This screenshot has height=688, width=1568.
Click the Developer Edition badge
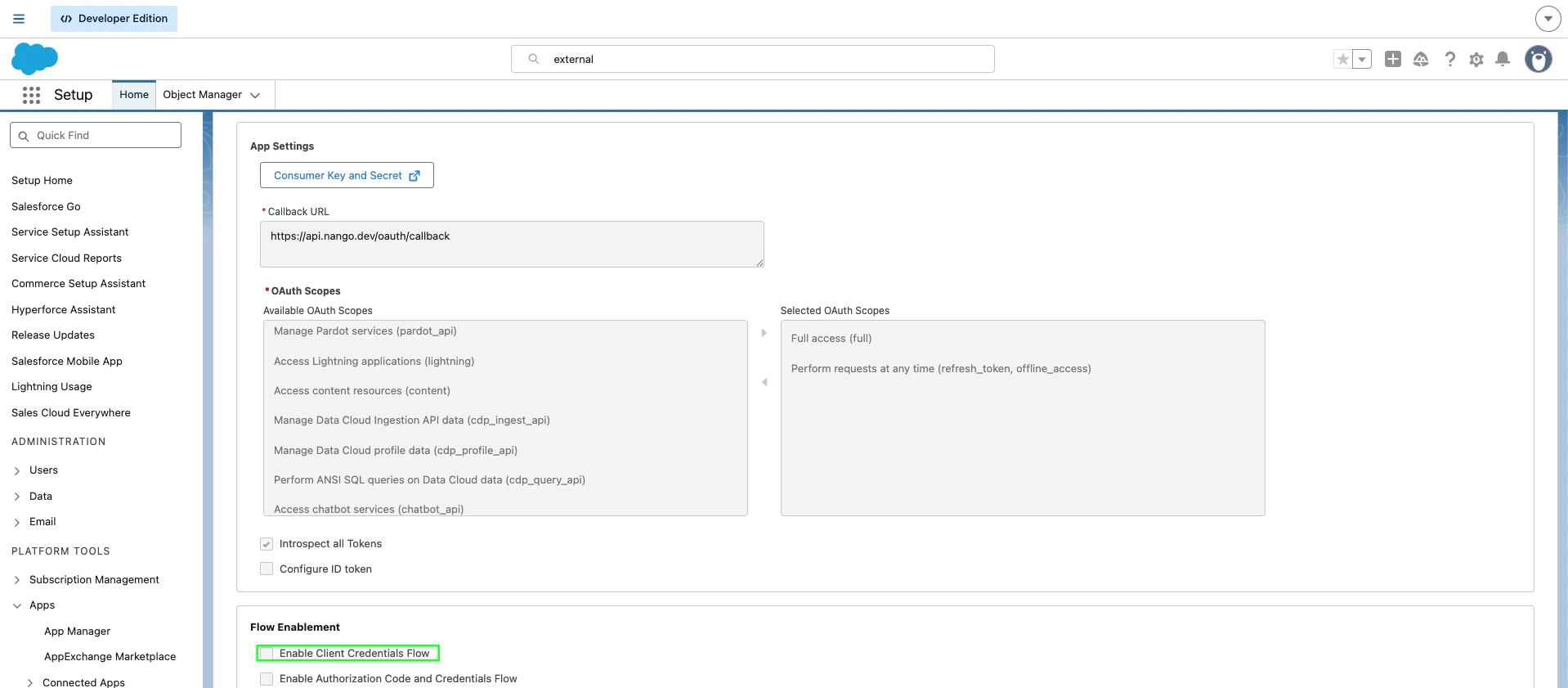pyautogui.click(x=114, y=18)
